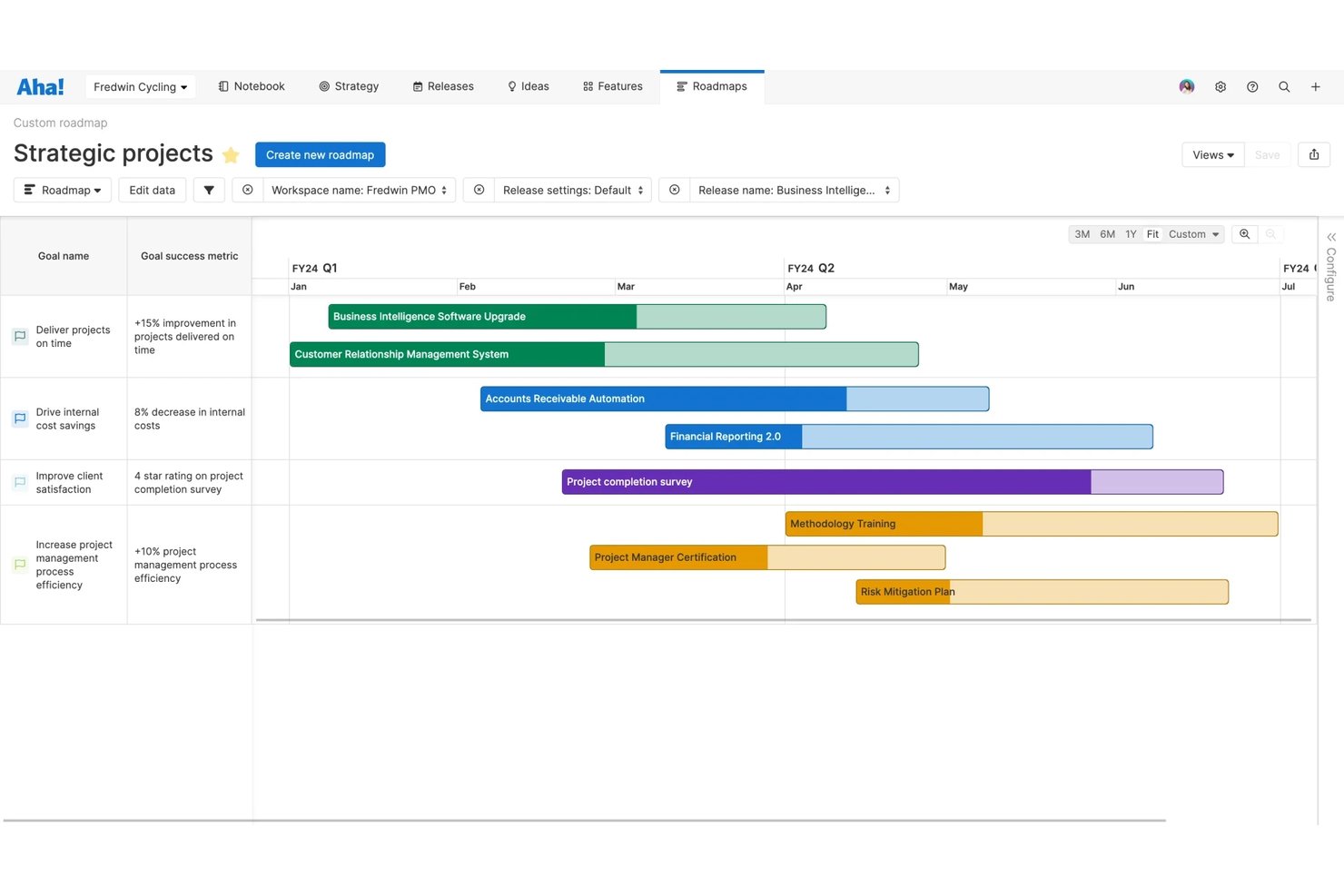Open the Roadmaps tab
The width and height of the screenshot is (1344, 896).
tap(712, 87)
